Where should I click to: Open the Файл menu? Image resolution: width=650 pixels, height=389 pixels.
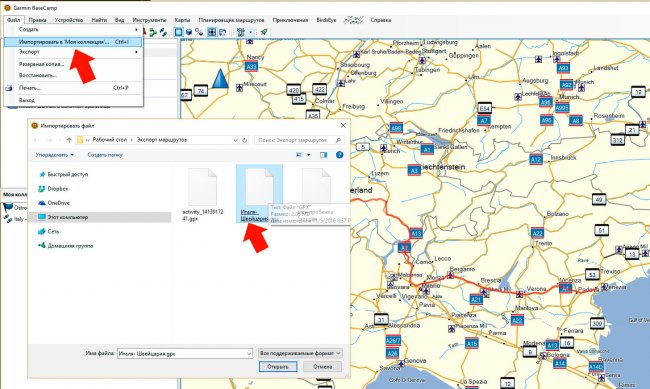14,20
